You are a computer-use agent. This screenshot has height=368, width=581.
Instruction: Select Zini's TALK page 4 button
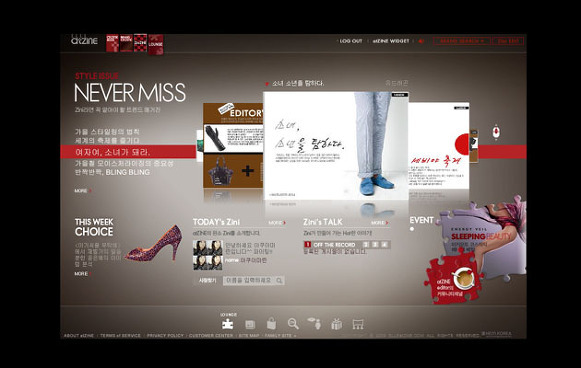coord(384,245)
